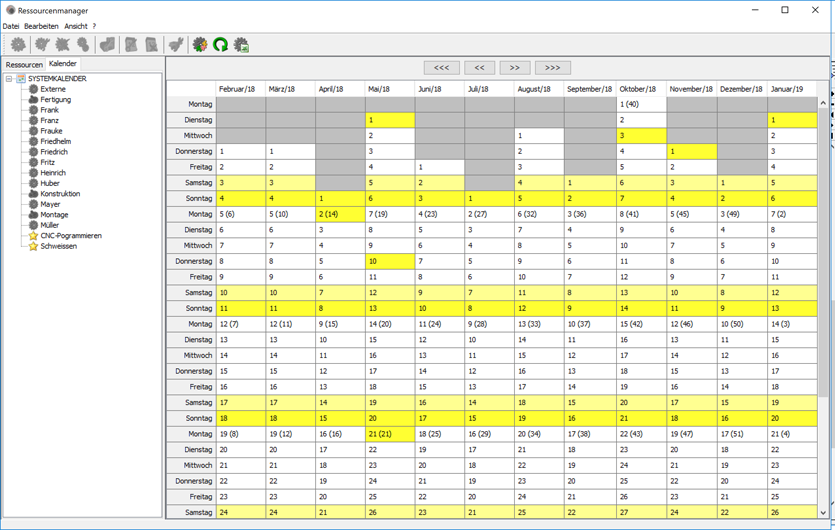
Task: Click cell 10 (50) in the Dezember column
Action: click(x=742, y=324)
